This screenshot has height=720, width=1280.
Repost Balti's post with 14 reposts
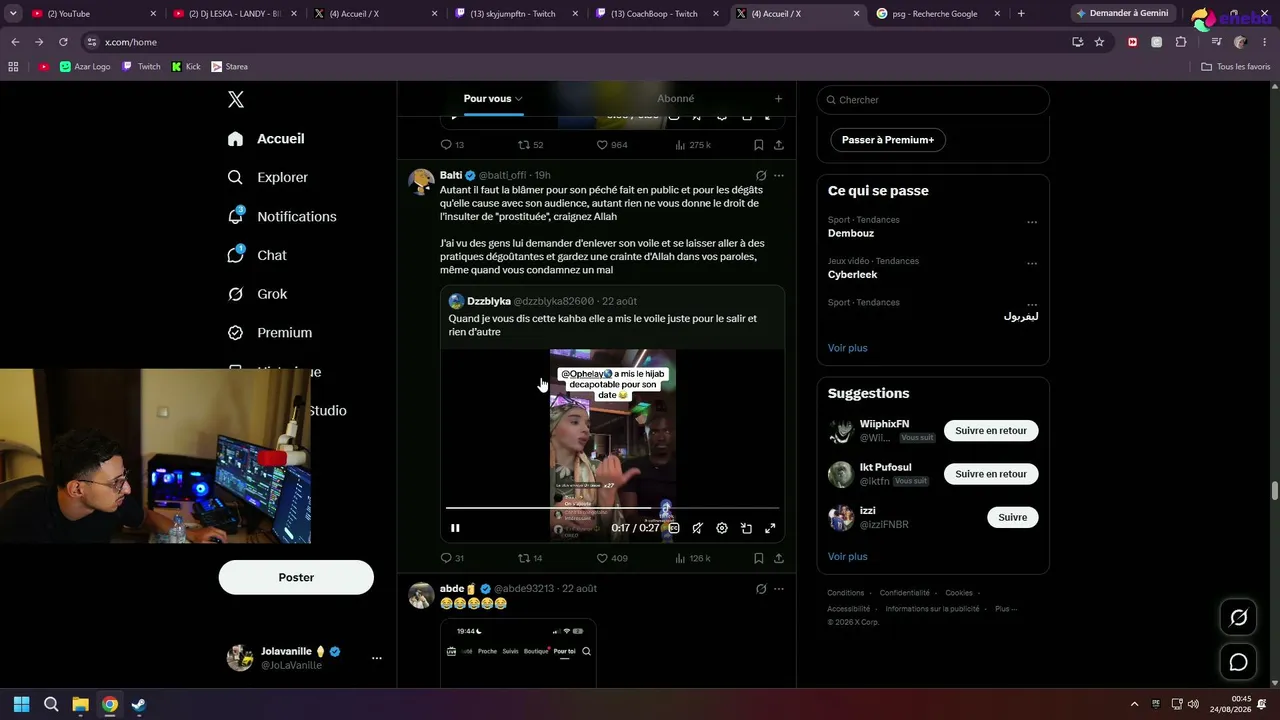pyautogui.click(x=530, y=558)
